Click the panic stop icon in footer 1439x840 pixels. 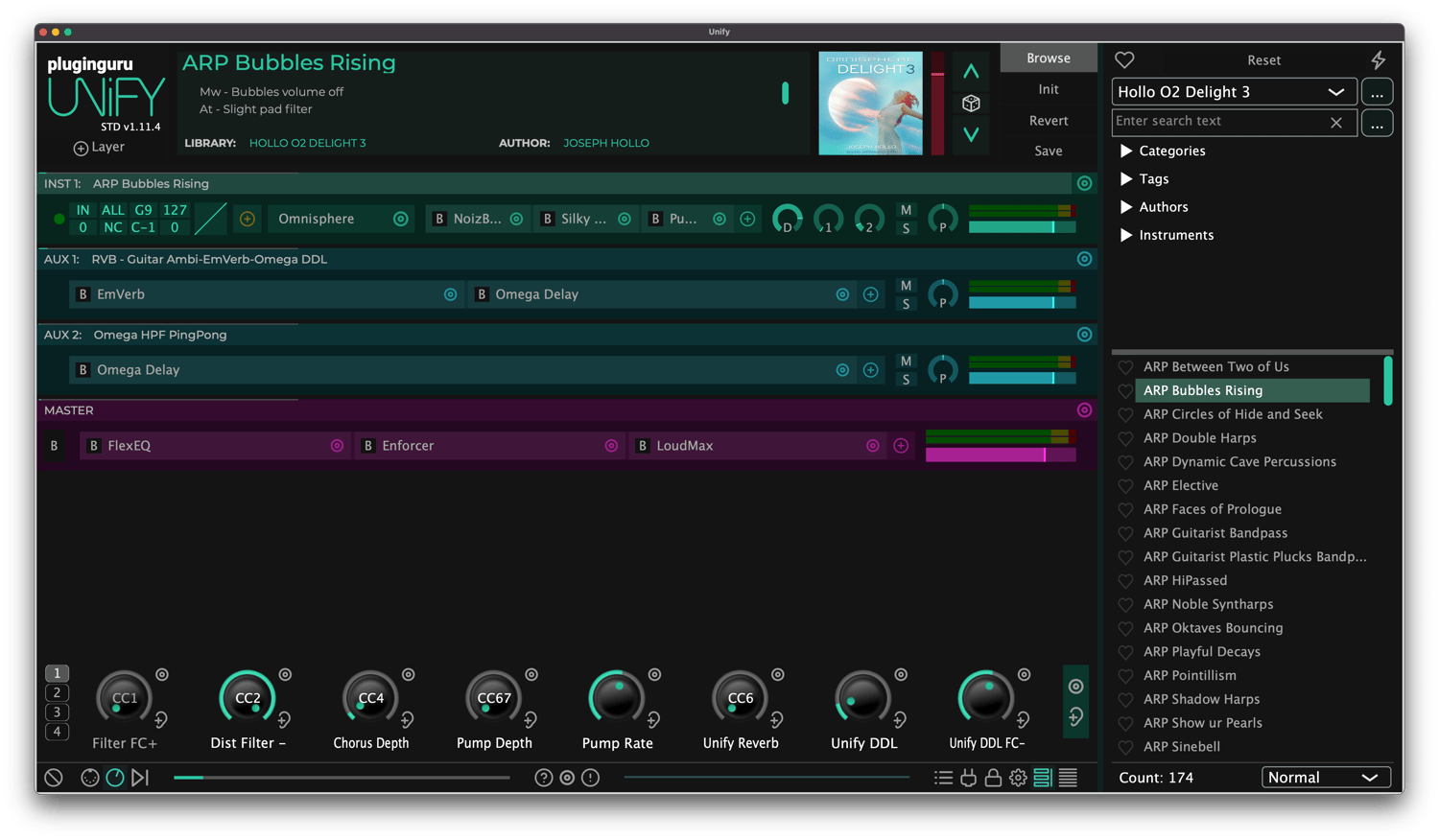[x=54, y=778]
